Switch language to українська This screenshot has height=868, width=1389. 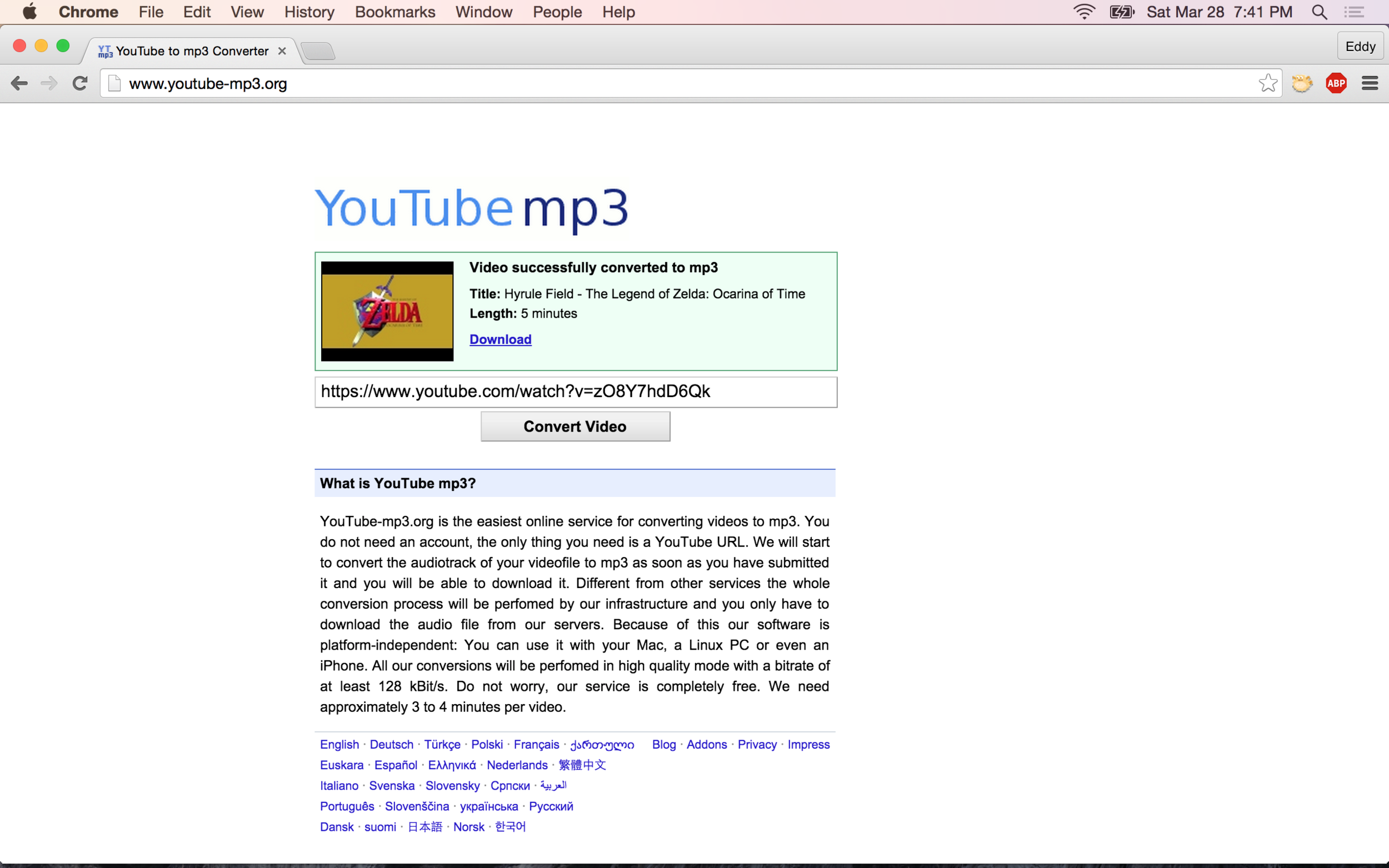pos(488,806)
